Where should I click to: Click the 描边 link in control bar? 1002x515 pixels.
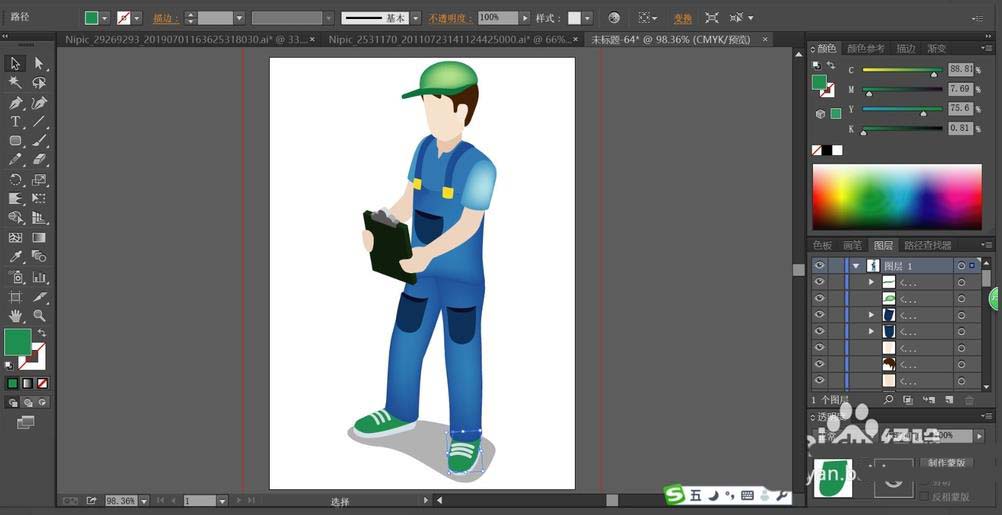point(165,19)
